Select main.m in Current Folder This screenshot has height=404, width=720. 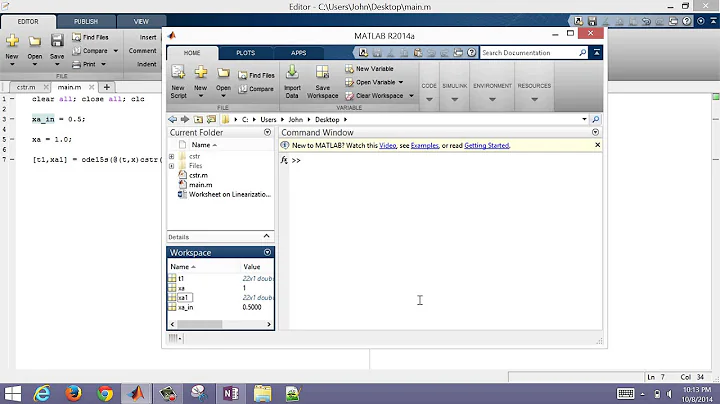click(x=200, y=185)
